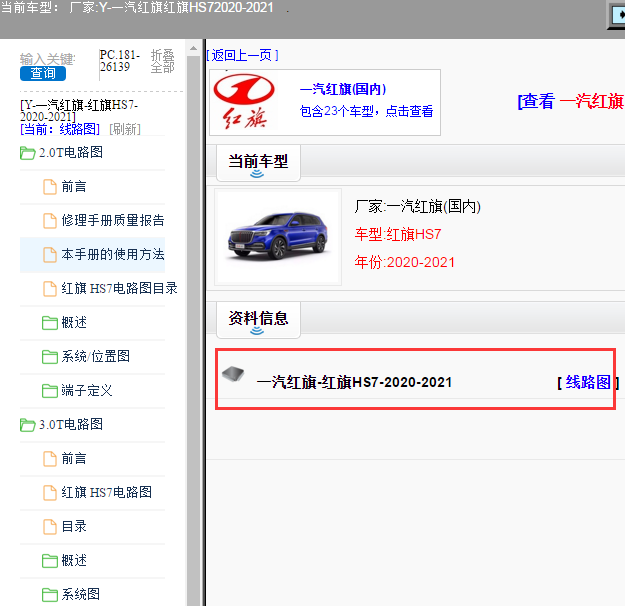
Task: Open 前言 under 3.0T电路图
Action: coord(74,458)
